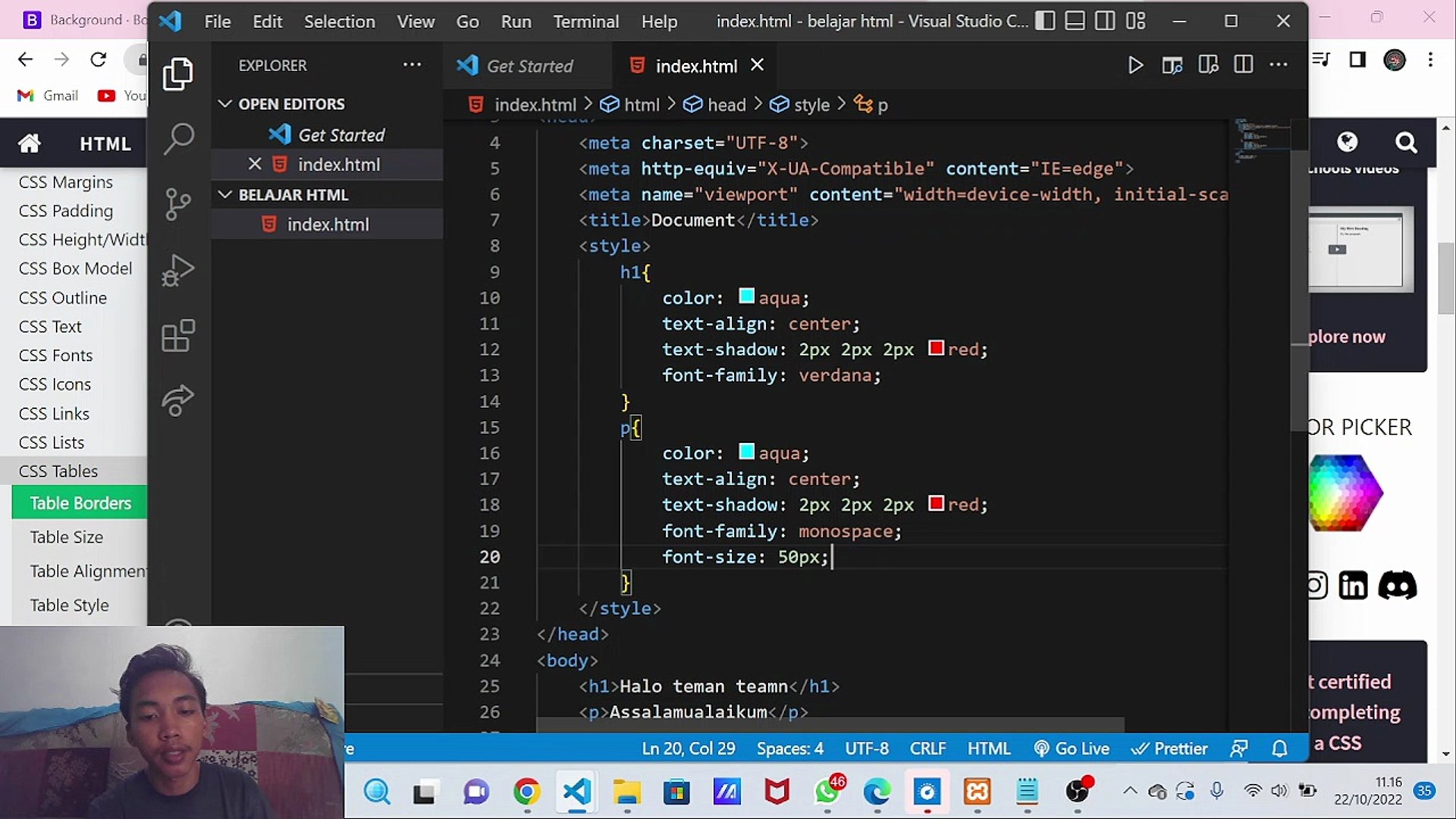Screen dimensions: 1456x819
Task: Open Google Chrome from the taskbar
Action: point(526,792)
